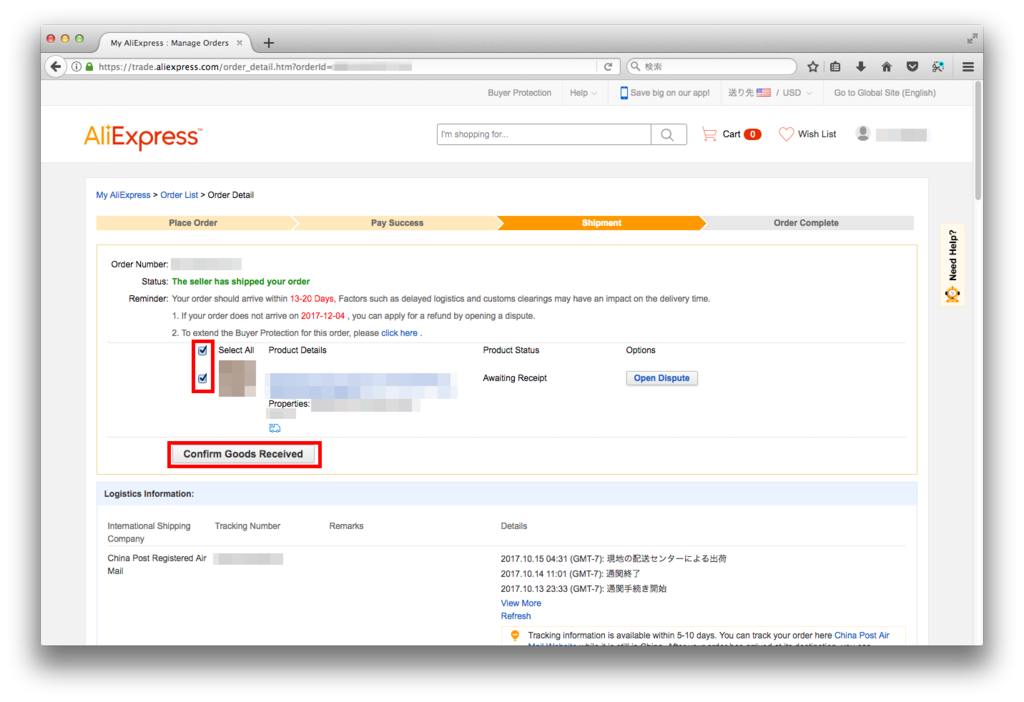Open the ship-to country and USD currency dropdown

coord(771,93)
